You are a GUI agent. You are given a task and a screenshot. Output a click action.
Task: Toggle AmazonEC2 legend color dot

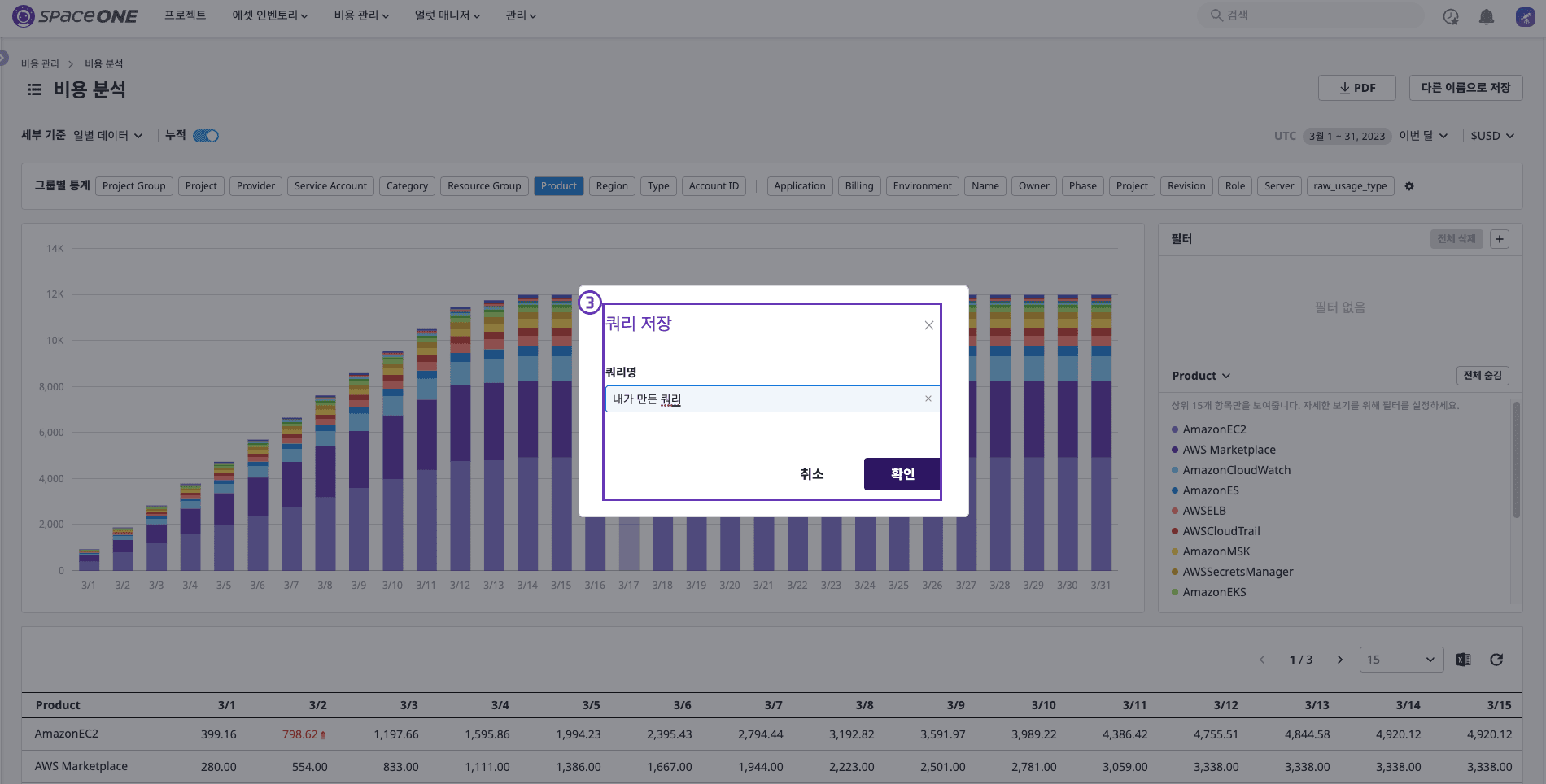coord(1175,429)
